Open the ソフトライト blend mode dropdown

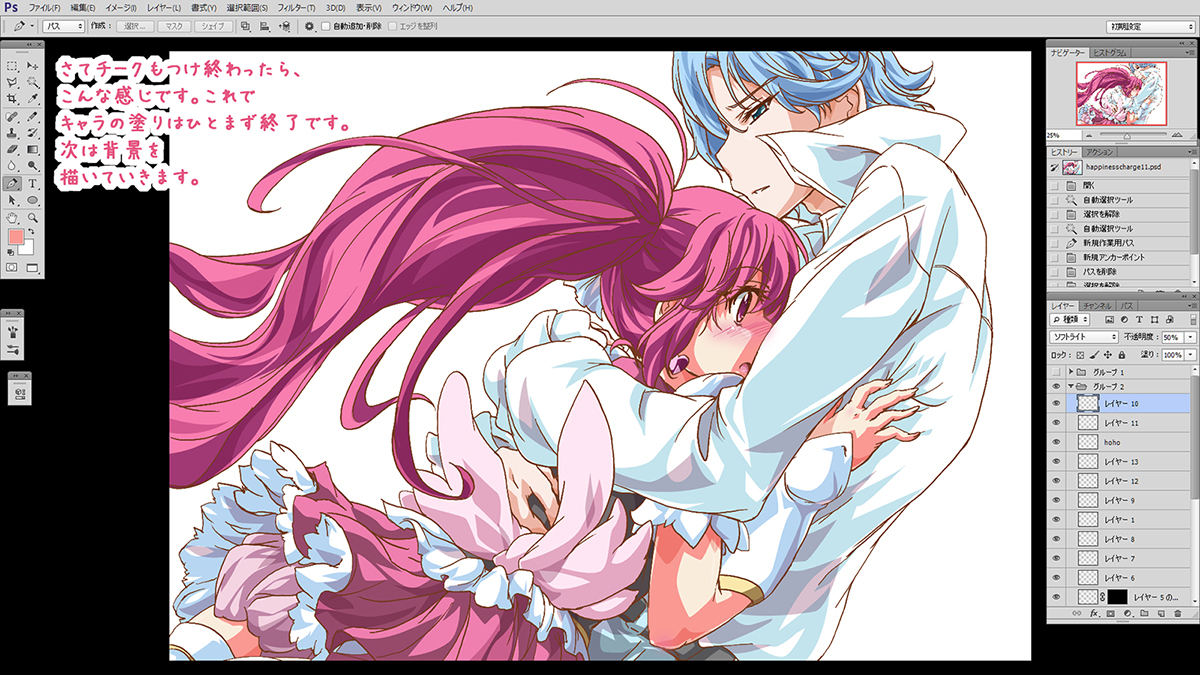point(1083,338)
